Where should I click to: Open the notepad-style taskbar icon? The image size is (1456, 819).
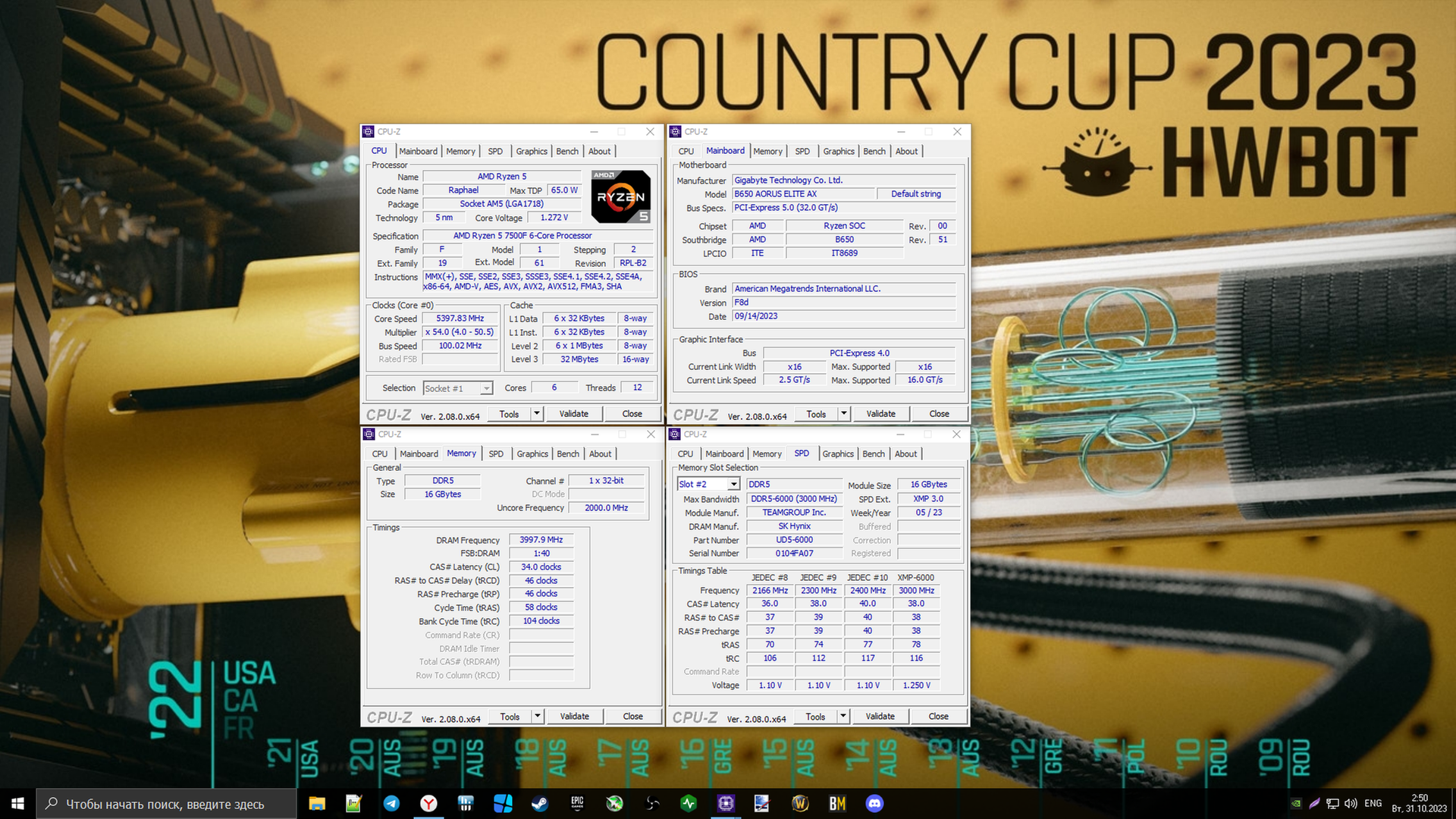[354, 804]
